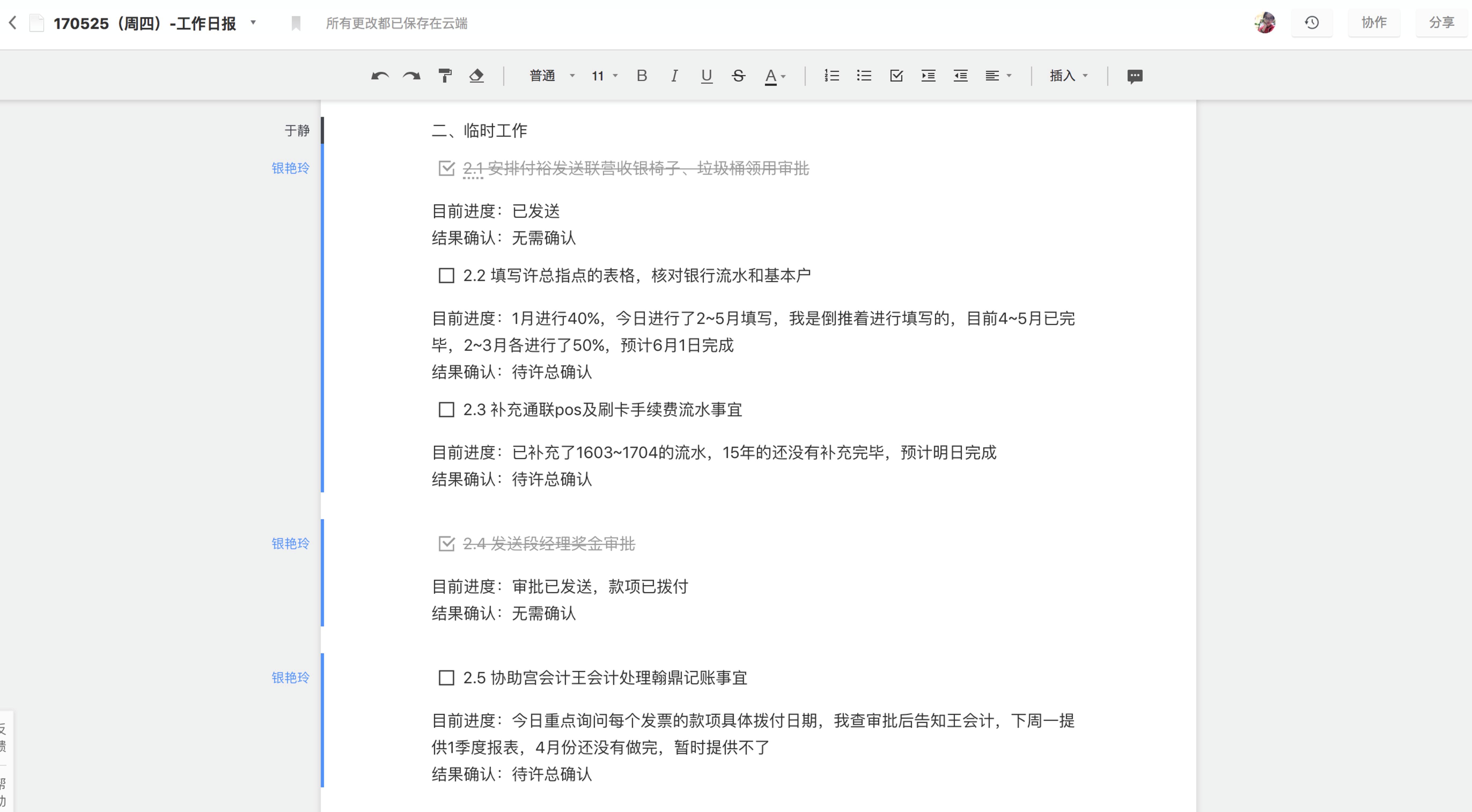Image resolution: width=1472 pixels, height=812 pixels.
Task: Increase indent of the paragraph
Action: 928,75
